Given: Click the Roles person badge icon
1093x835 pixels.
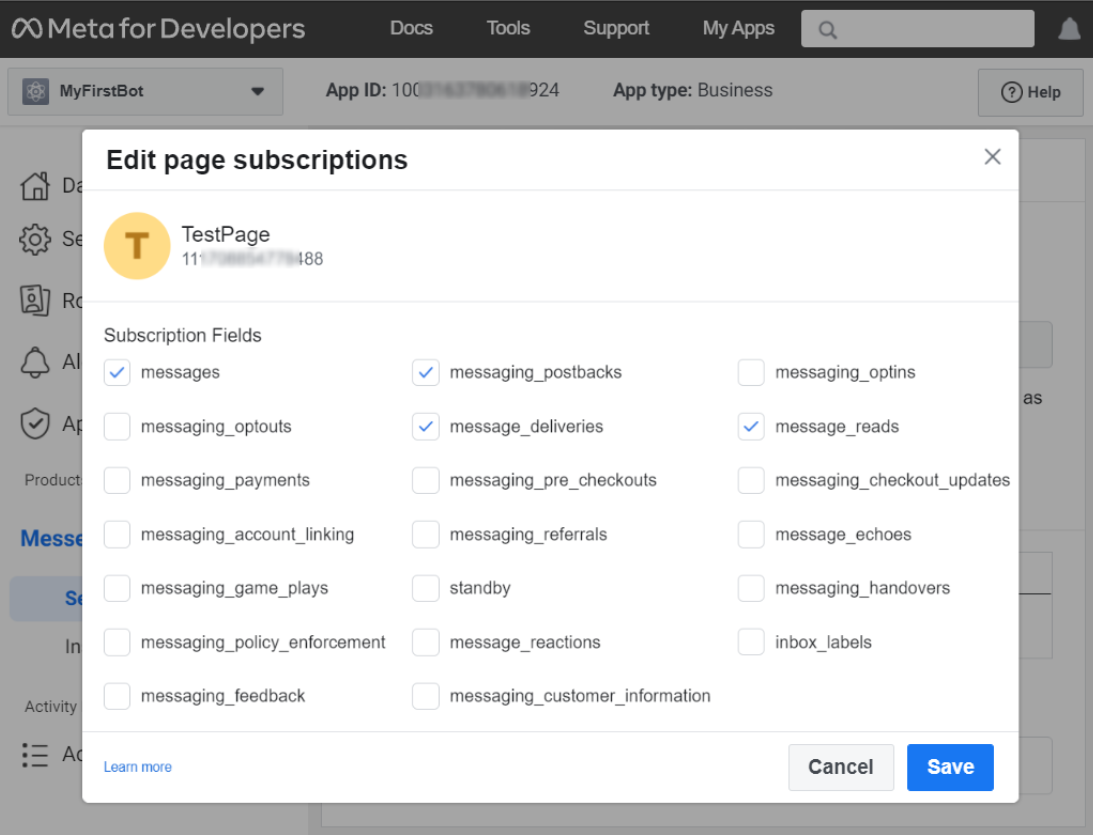Looking at the screenshot, I should click(x=35, y=300).
